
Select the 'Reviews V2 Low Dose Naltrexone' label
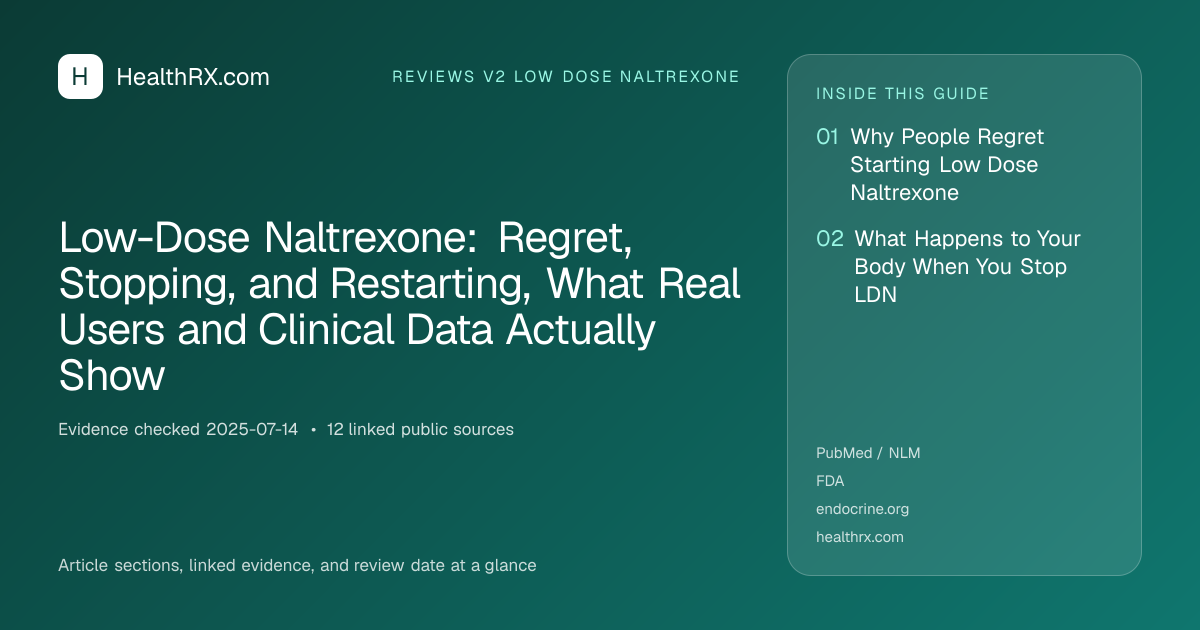click(x=566, y=77)
